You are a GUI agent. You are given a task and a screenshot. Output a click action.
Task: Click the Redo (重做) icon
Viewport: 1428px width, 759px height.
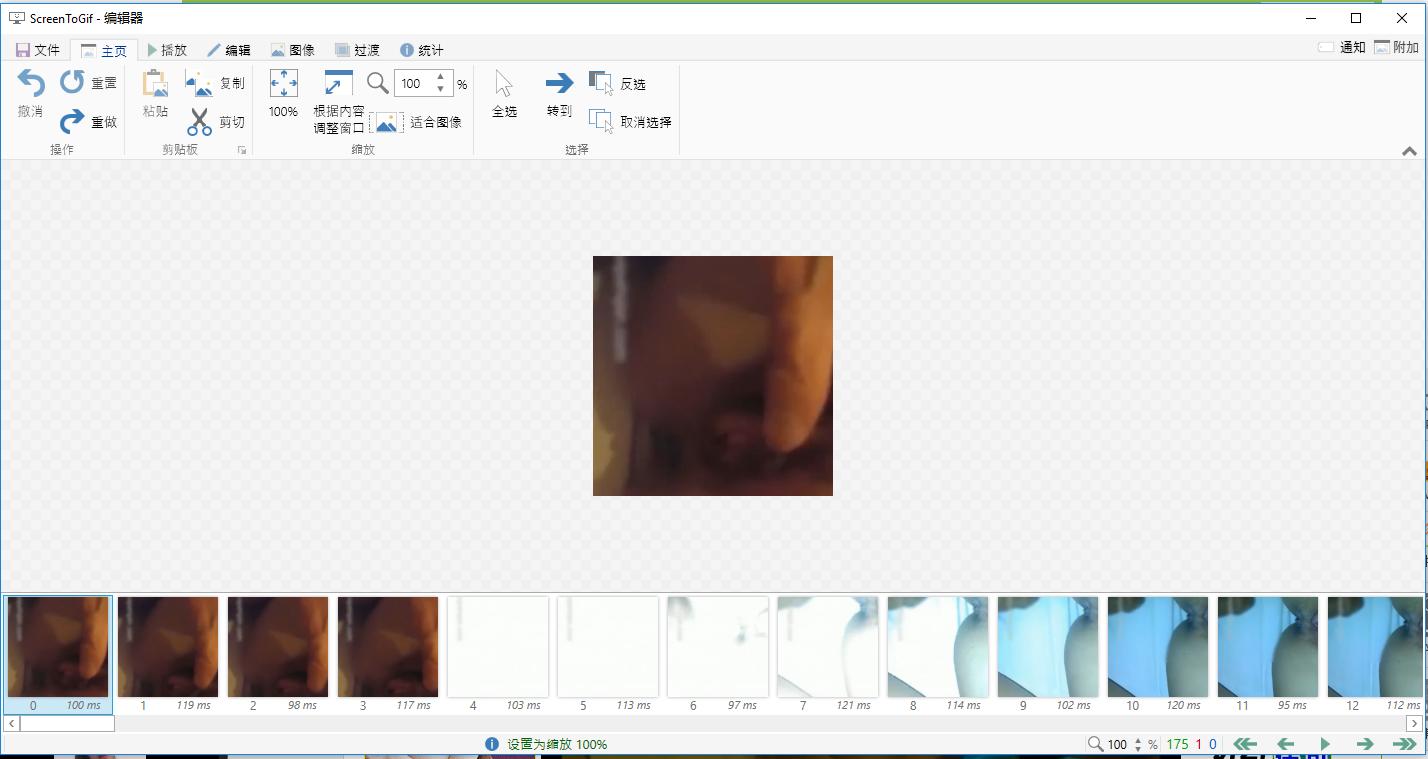pos(72,122)
